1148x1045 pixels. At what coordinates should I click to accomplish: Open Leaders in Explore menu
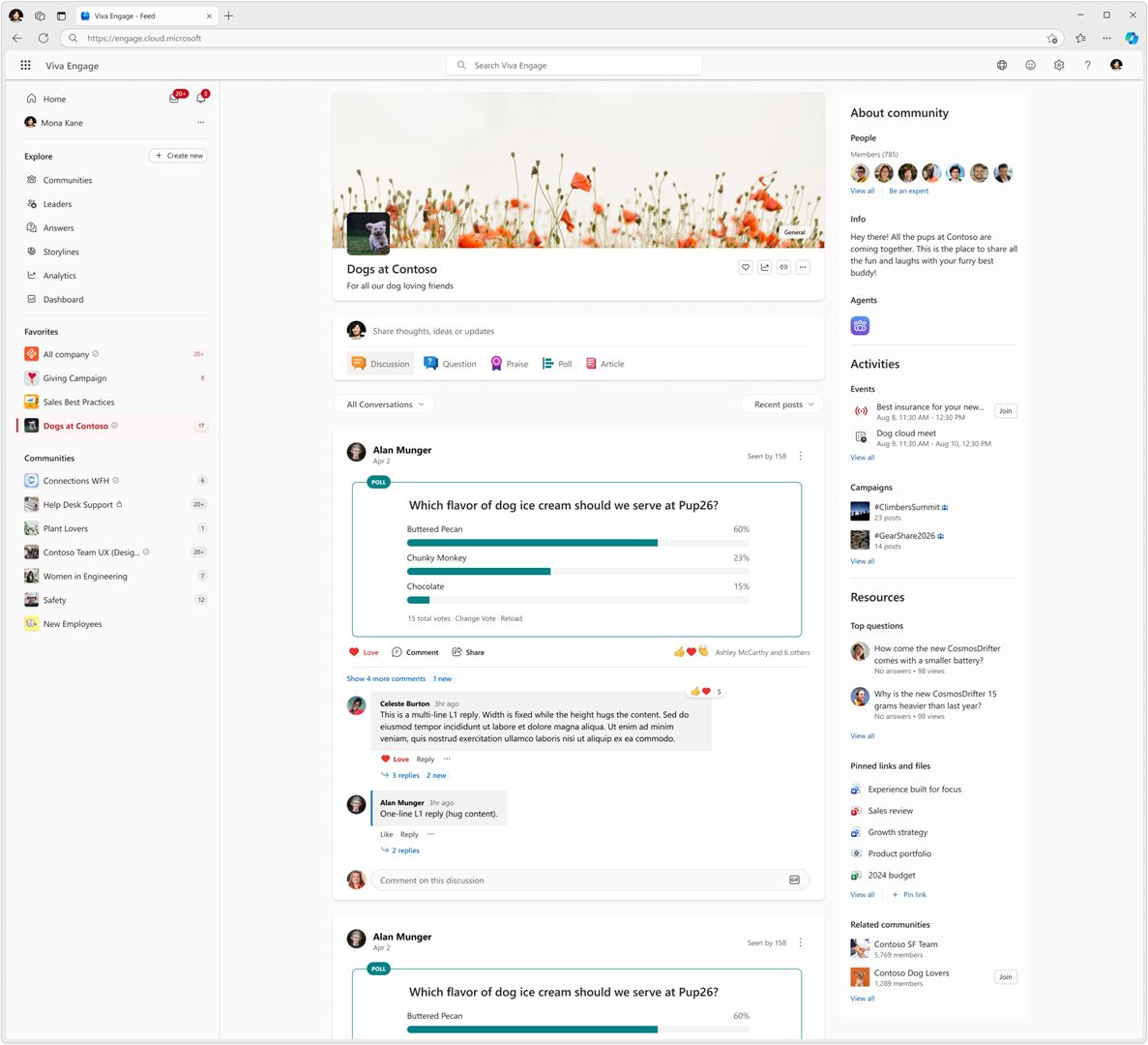pos(57,204)
